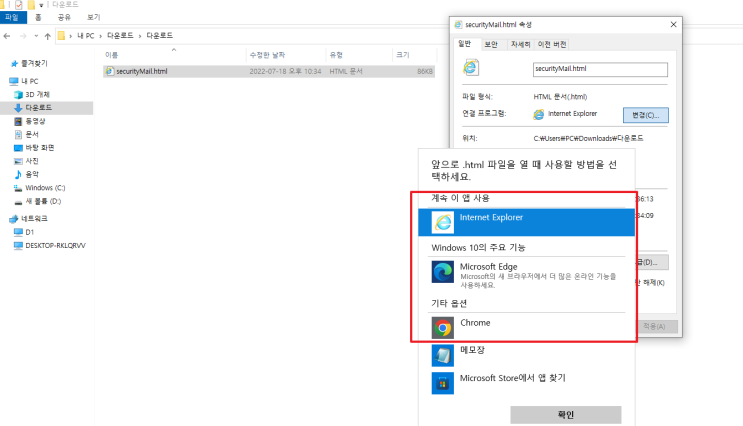Open the 동영상 folder in sidebar
This screenshot has width=743, height=426.
[x=30, y=121]
